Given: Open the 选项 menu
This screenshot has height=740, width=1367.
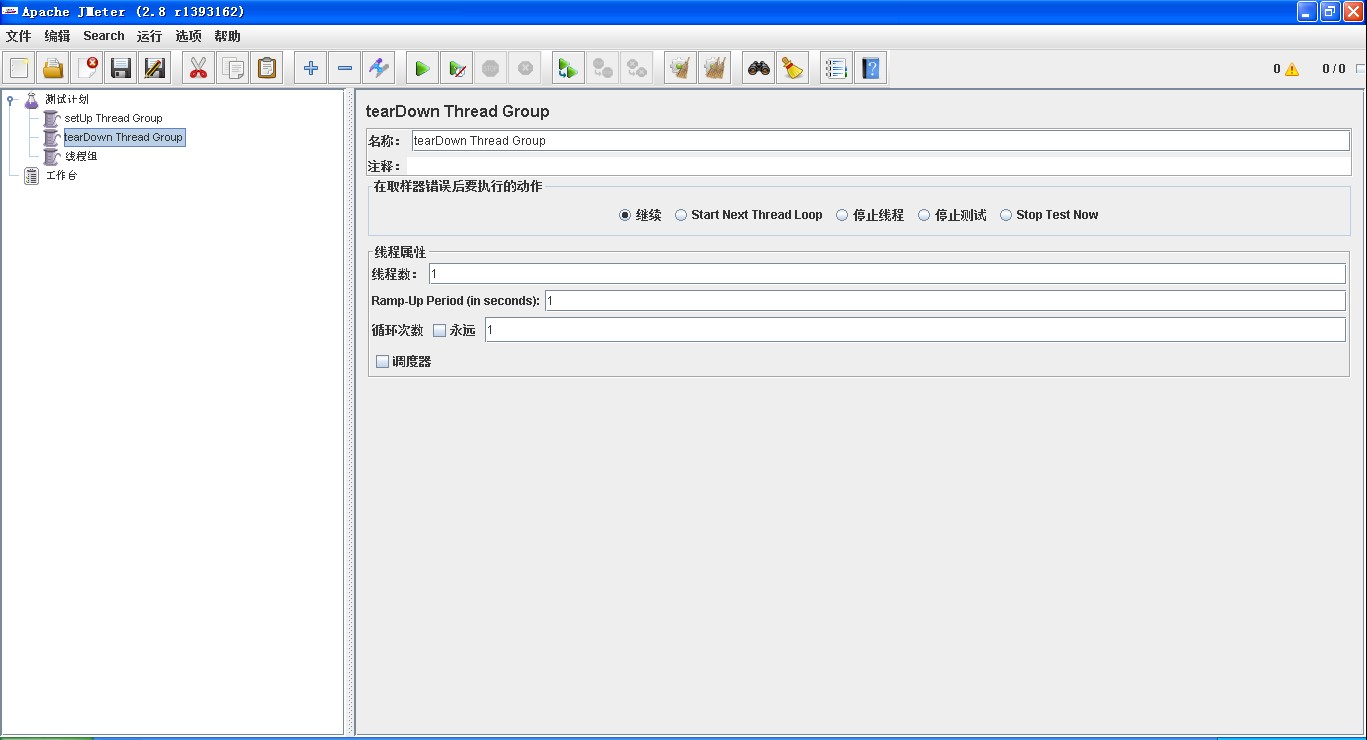Looking at the screenshot, I should point(188,36).
